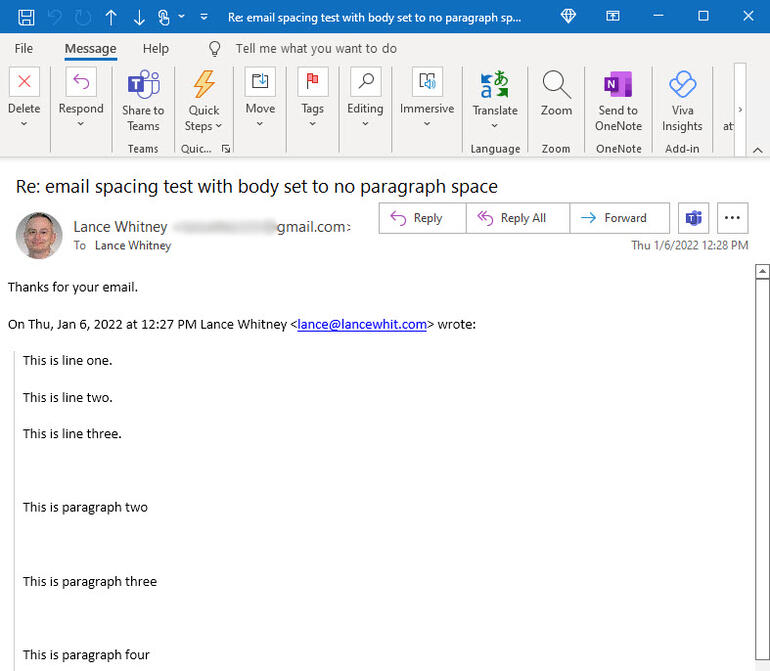The width and height of the screenshot is (770, 671).
Task: Click the Zoom magnifying glass icon
Action: (x=556, y=84)
